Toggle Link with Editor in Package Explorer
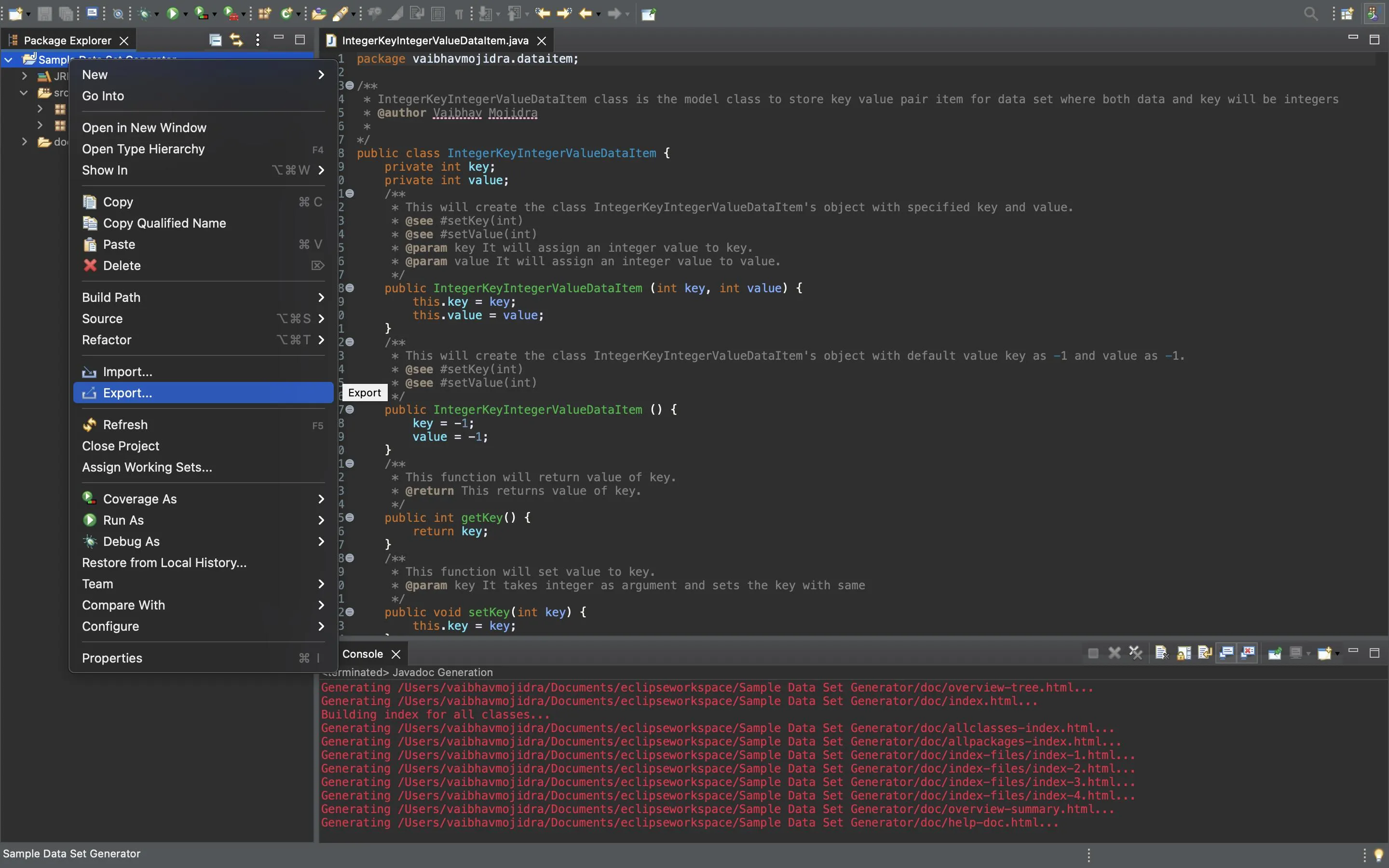The width and height of the screenshot is (1389, 868). point(236,40)
